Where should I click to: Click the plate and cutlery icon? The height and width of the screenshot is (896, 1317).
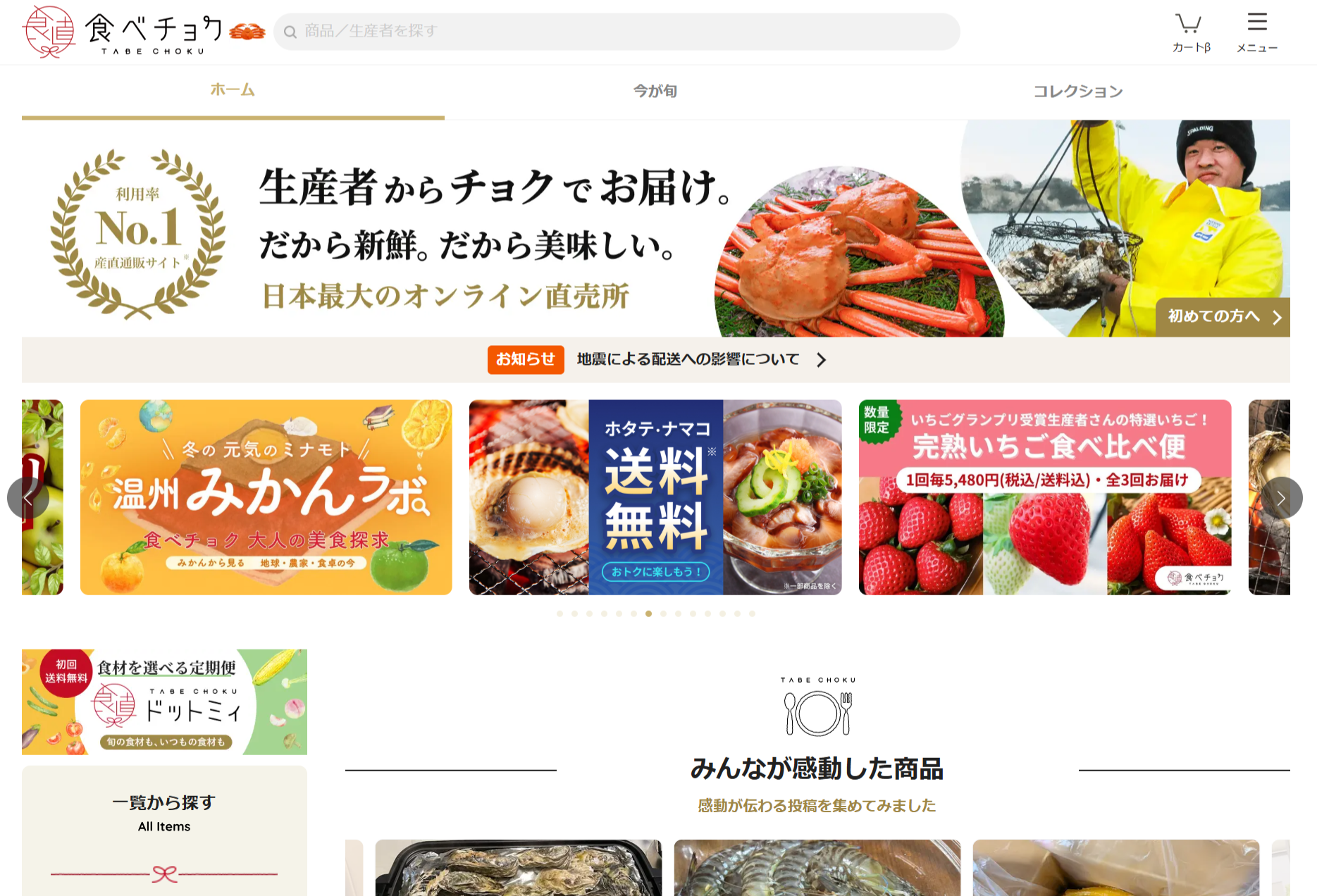point(817,713)
